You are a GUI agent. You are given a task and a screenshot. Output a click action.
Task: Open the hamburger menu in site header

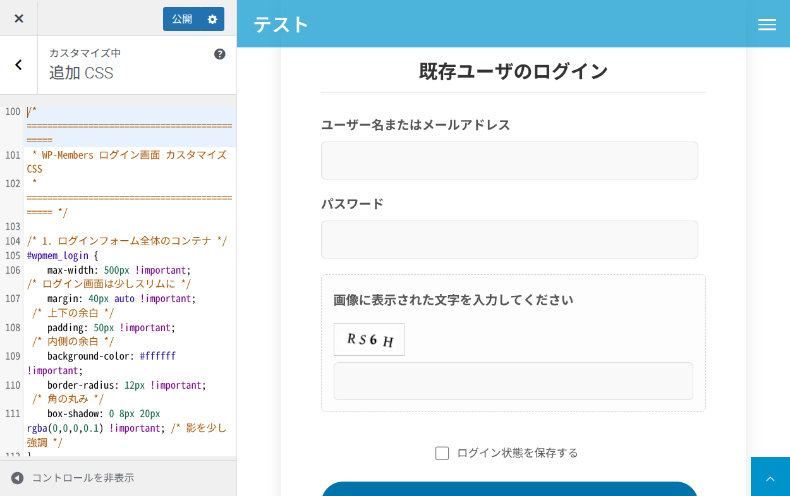[767, 24]
